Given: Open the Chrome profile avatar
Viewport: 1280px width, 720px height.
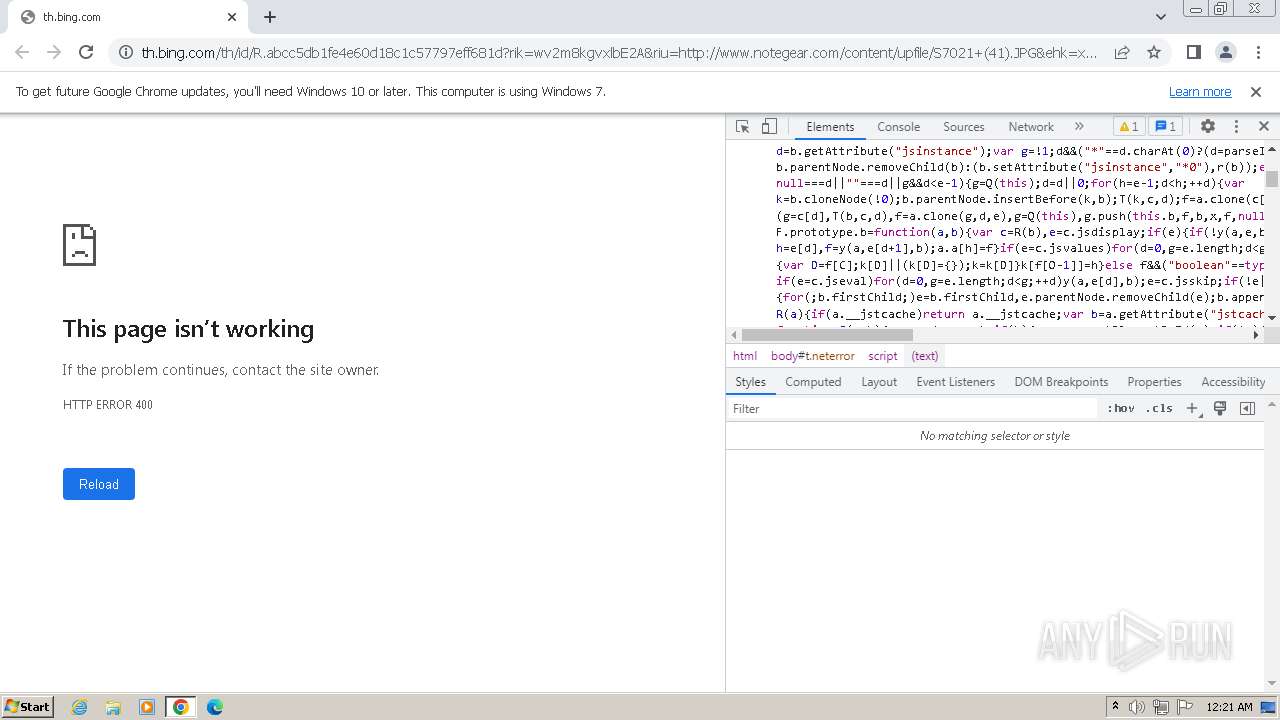Looking at the screenshot, I should (x=1225, y=53).
